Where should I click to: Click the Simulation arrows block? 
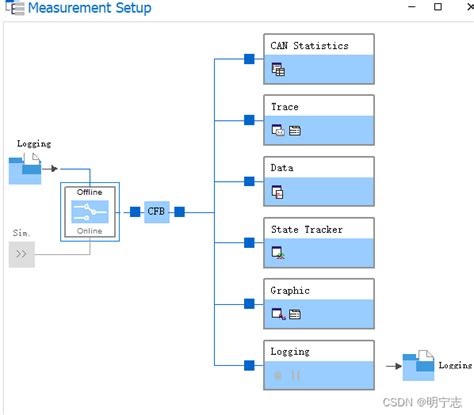click(x=22, y=254)
